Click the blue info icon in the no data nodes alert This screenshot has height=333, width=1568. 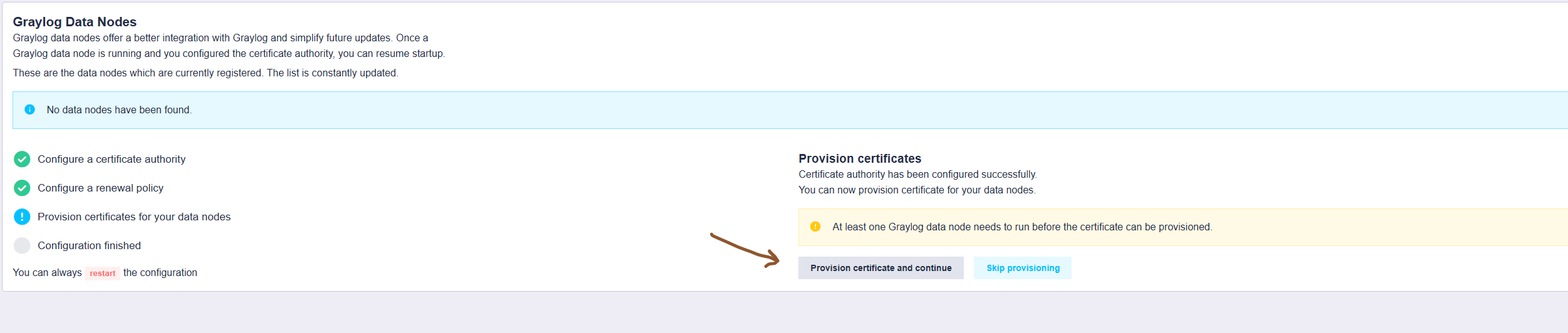(29, 110)
